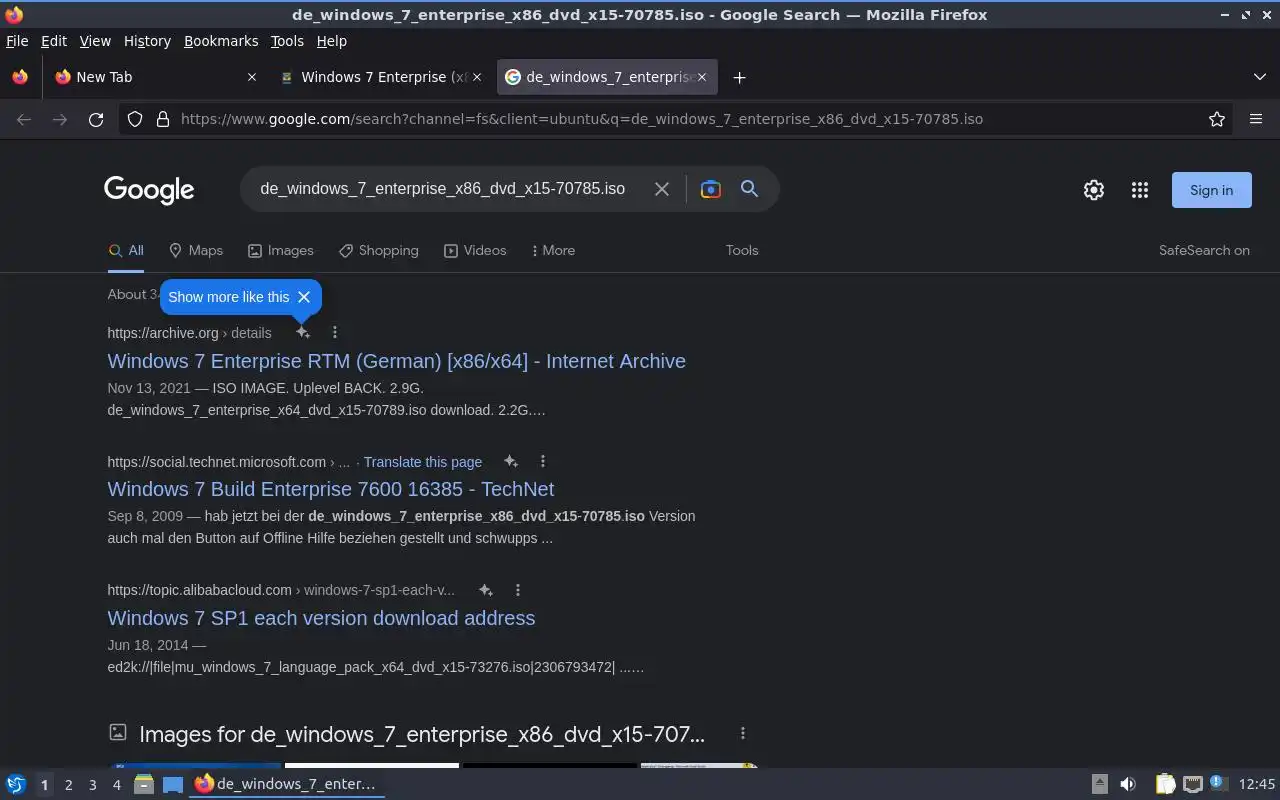Switch to the New Tab tab

pyautogui.click(x=155, y=77)
